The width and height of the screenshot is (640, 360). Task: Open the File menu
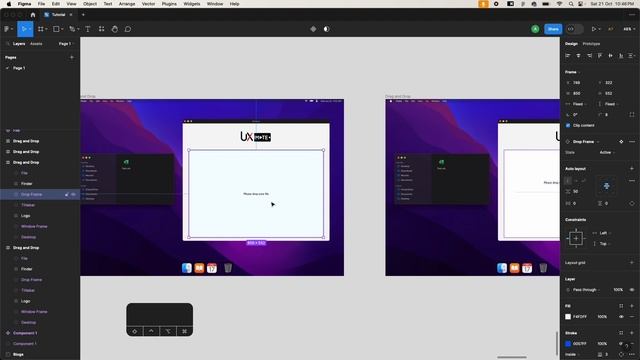pos(41,4)
